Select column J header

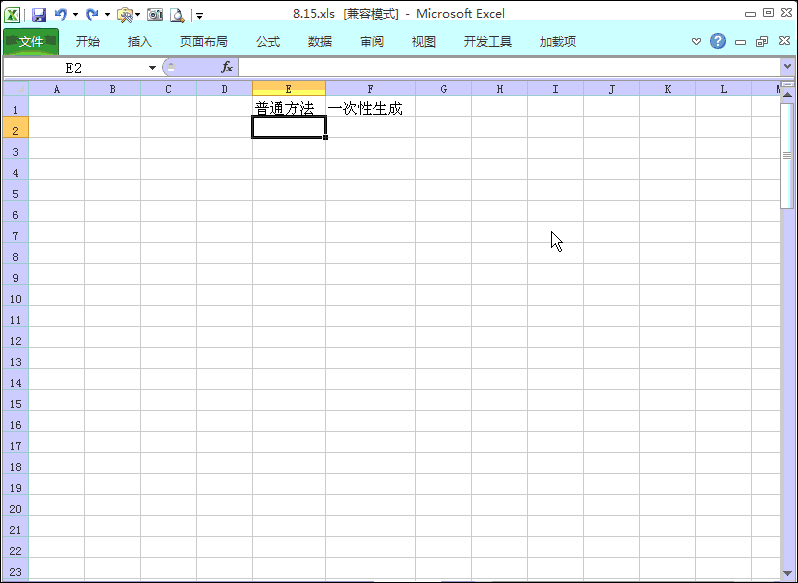tap(612, 89)
